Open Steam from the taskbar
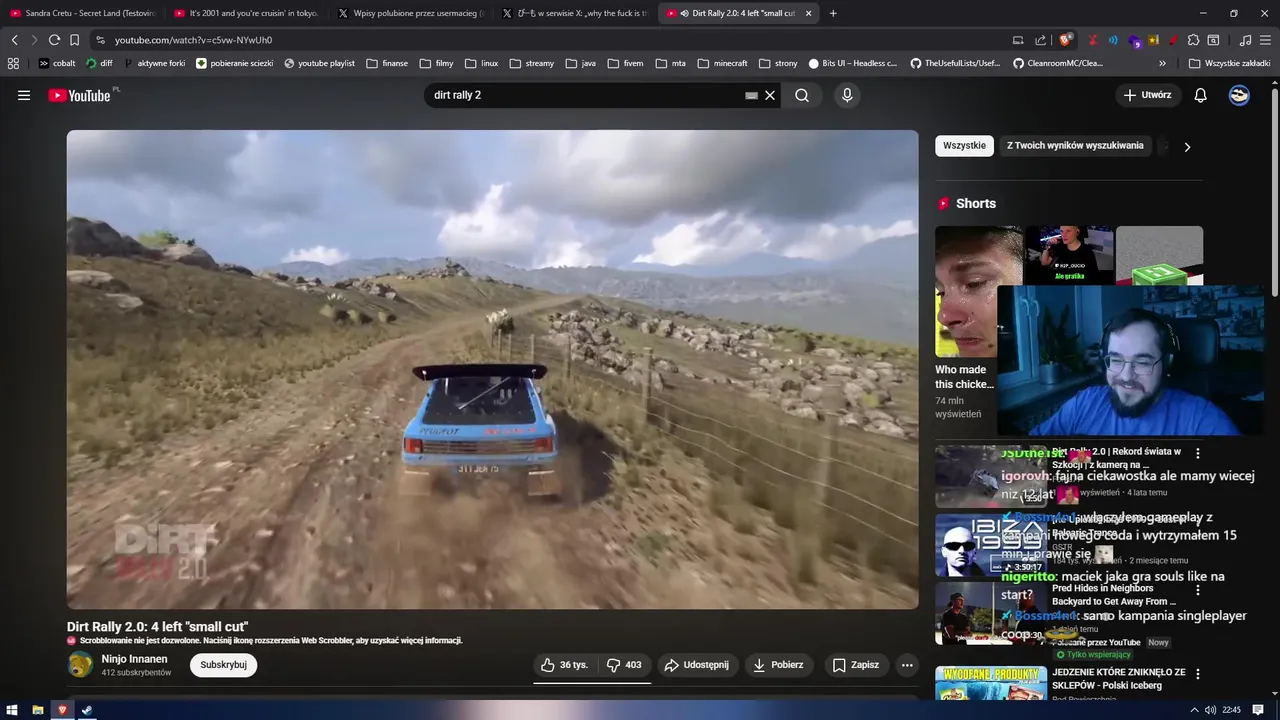 coord(87,710)
